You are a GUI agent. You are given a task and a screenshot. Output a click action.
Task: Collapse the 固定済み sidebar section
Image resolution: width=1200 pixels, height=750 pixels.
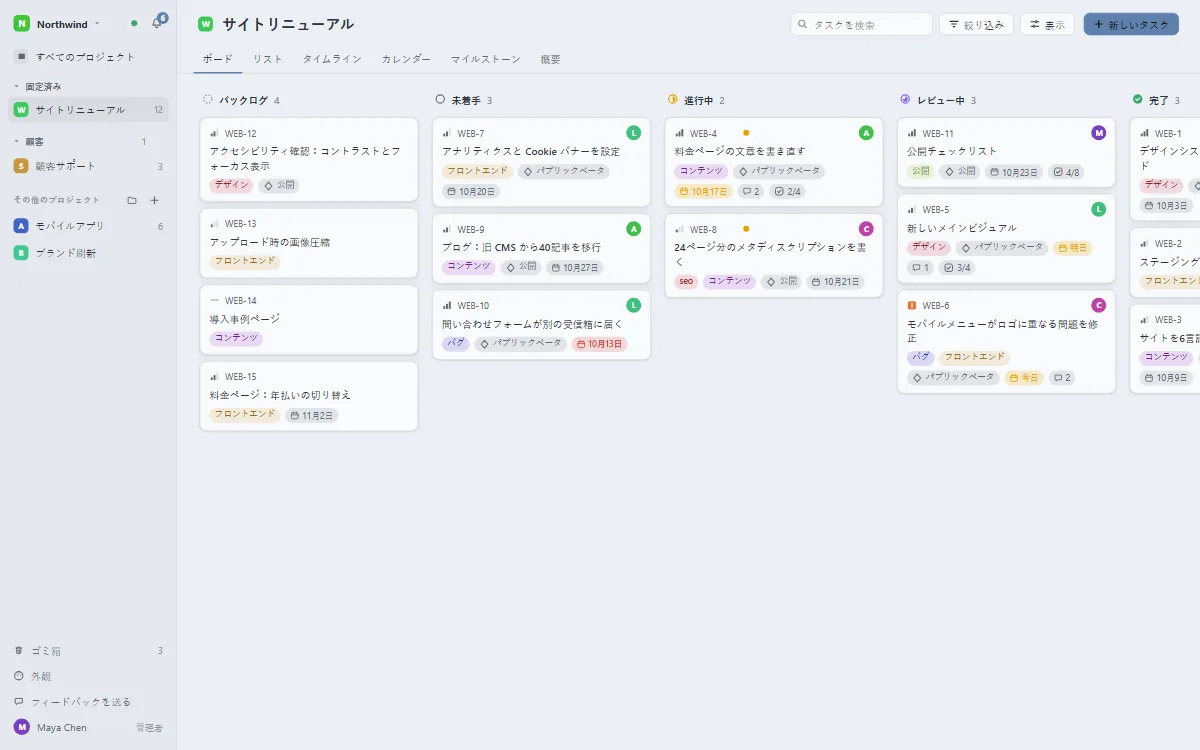38,86
